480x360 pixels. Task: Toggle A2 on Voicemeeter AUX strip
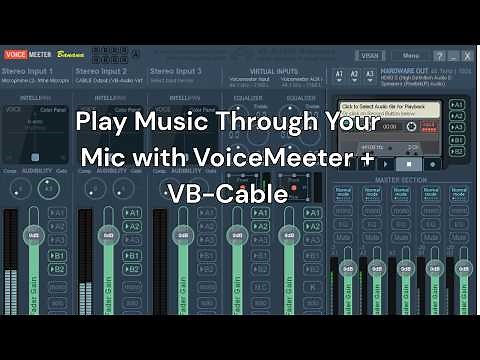click(x=313, y=227)
